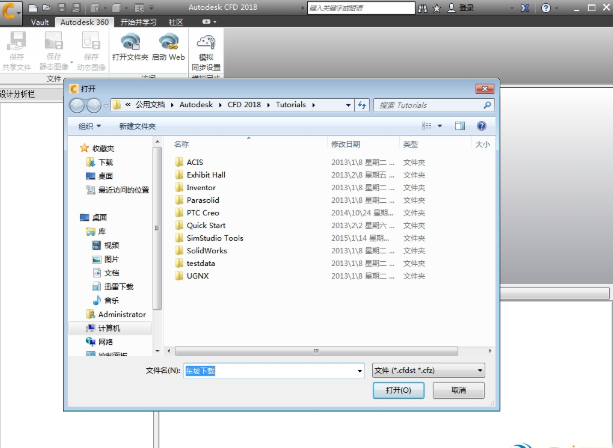The width and height of the screenshot is (613, 448).
Task: Switch to the Vault ribbon tab
Action: pyautogui.click(x=39, y=22)
